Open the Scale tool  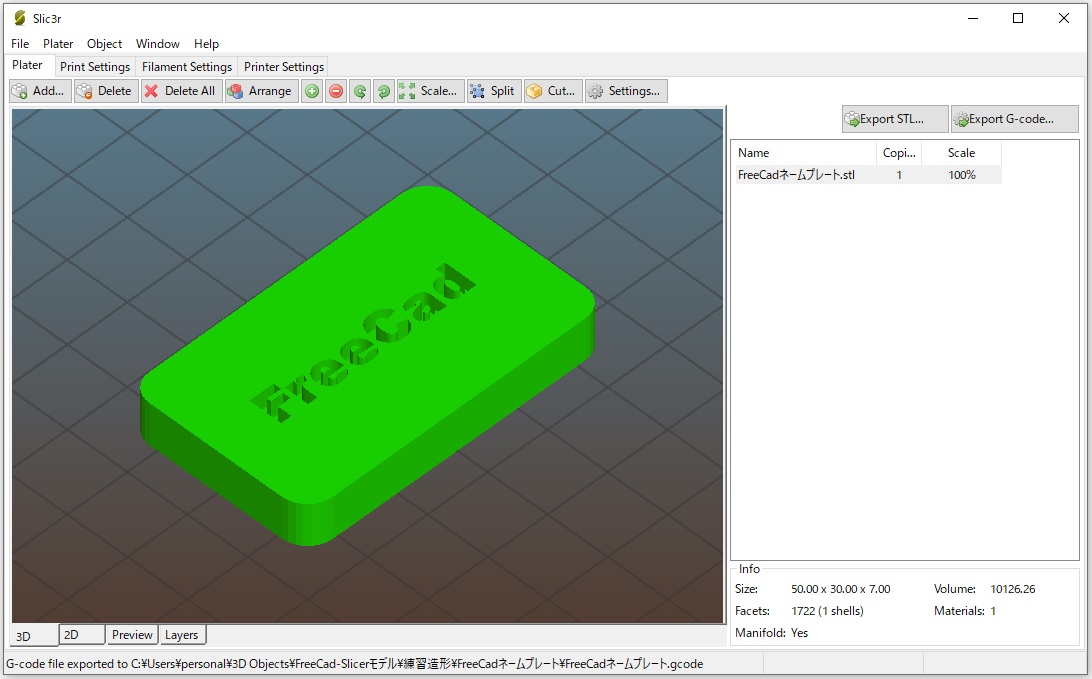pyautogui.click(x=430, y=91)
